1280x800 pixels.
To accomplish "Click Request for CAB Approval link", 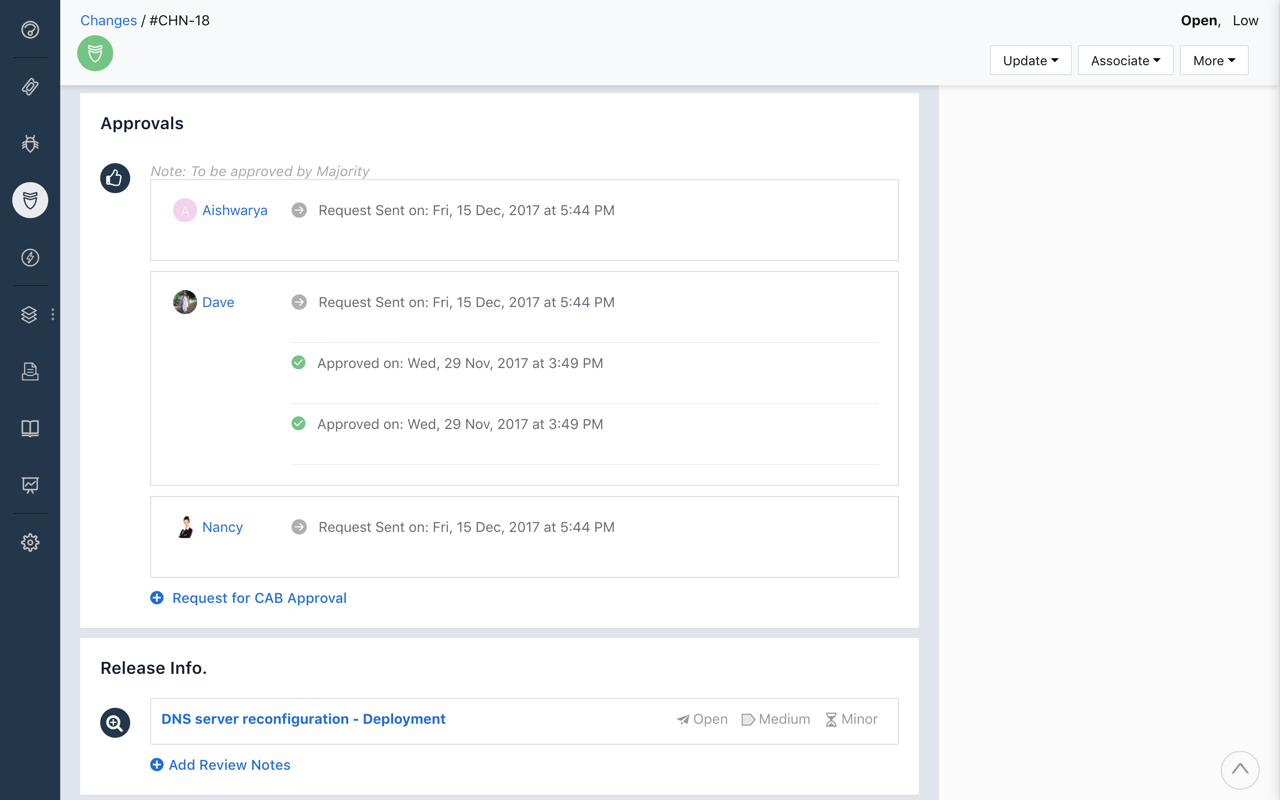I will pyautogui.click(x=259, y=598).
